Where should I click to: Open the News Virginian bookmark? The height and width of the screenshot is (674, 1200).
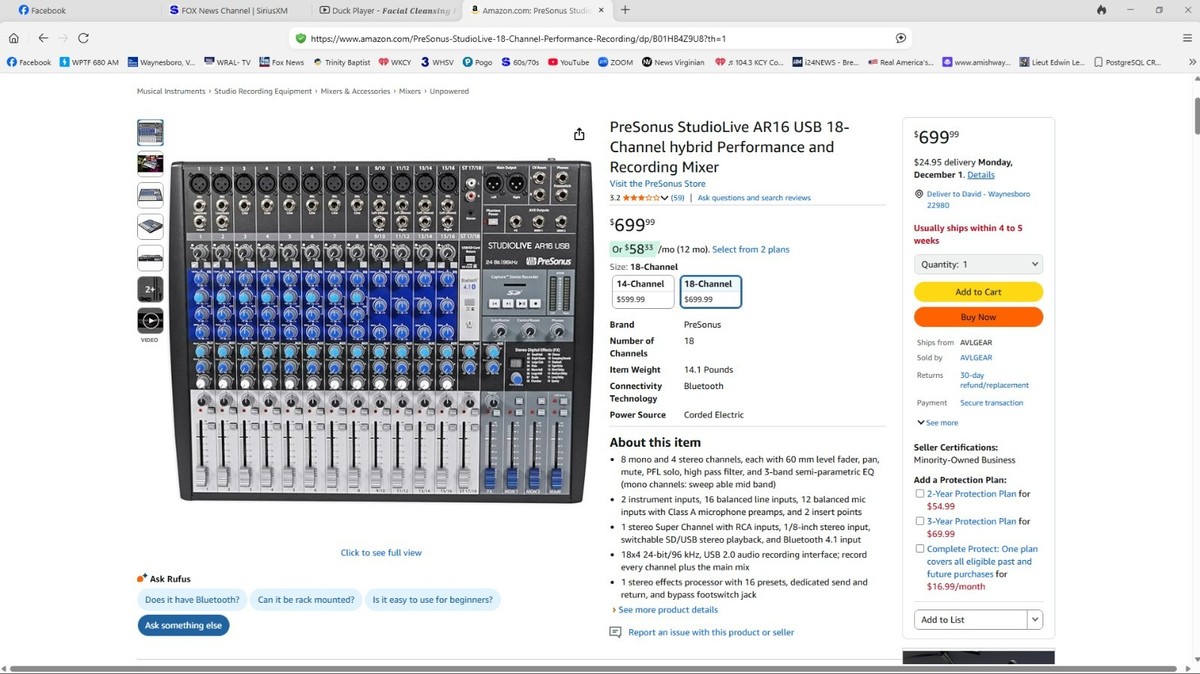tap(672, 62)
